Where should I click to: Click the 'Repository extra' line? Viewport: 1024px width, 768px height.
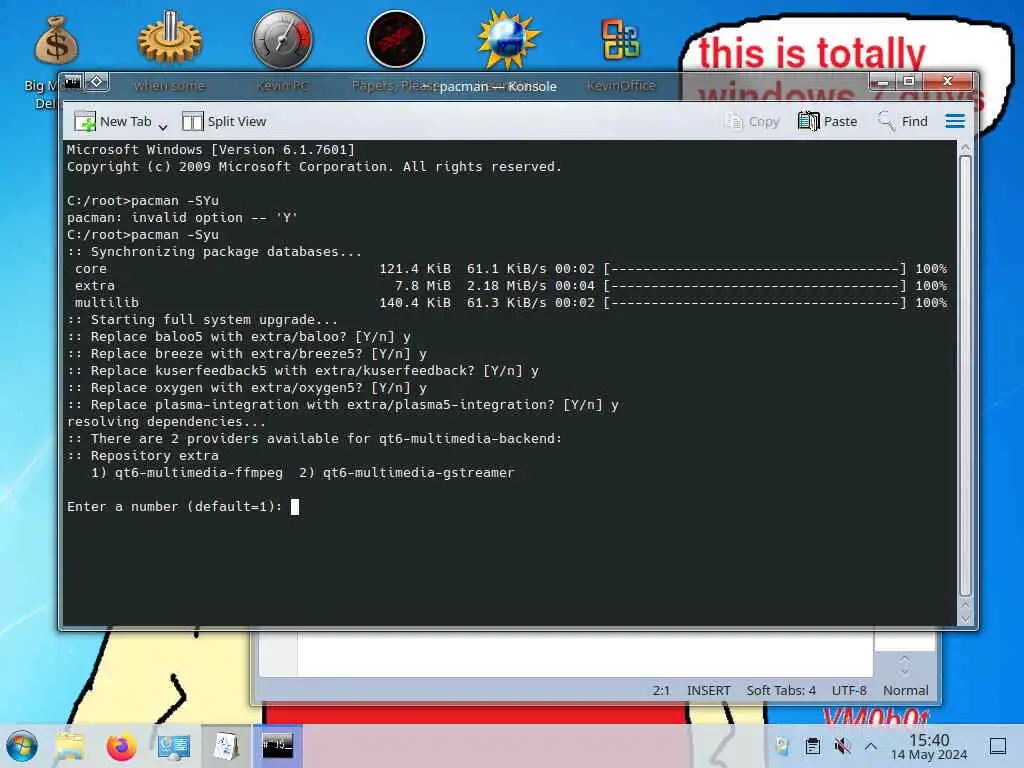(142, 456)
